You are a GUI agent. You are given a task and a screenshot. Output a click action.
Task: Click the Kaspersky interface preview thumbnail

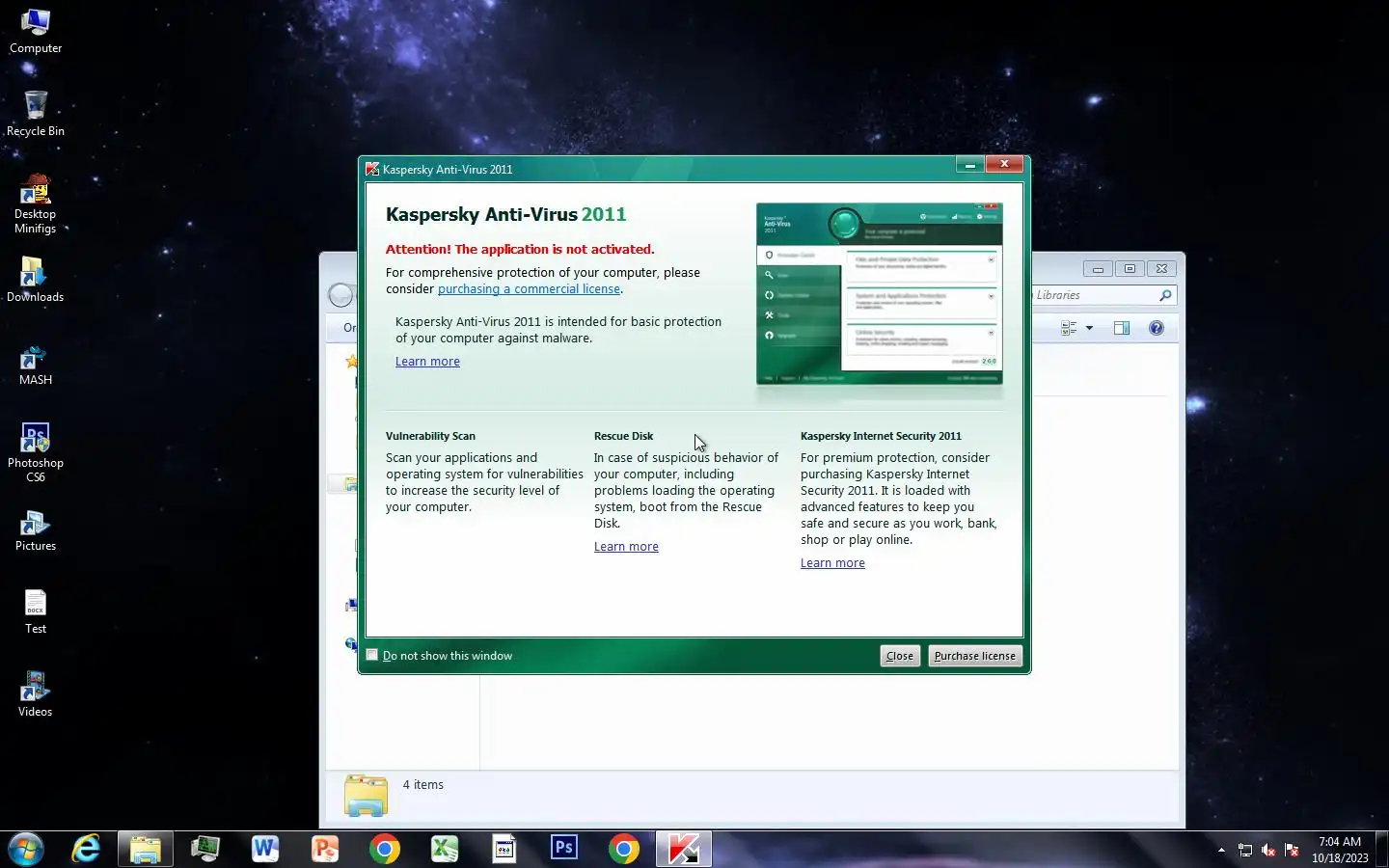click(x=880, y=294)
